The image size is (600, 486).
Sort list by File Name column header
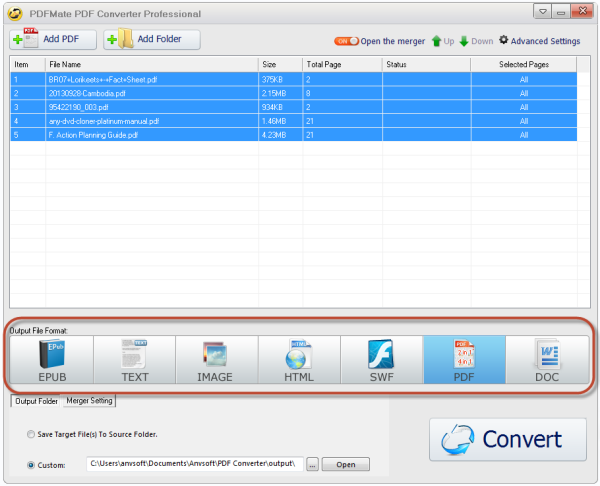pos(152,64)
